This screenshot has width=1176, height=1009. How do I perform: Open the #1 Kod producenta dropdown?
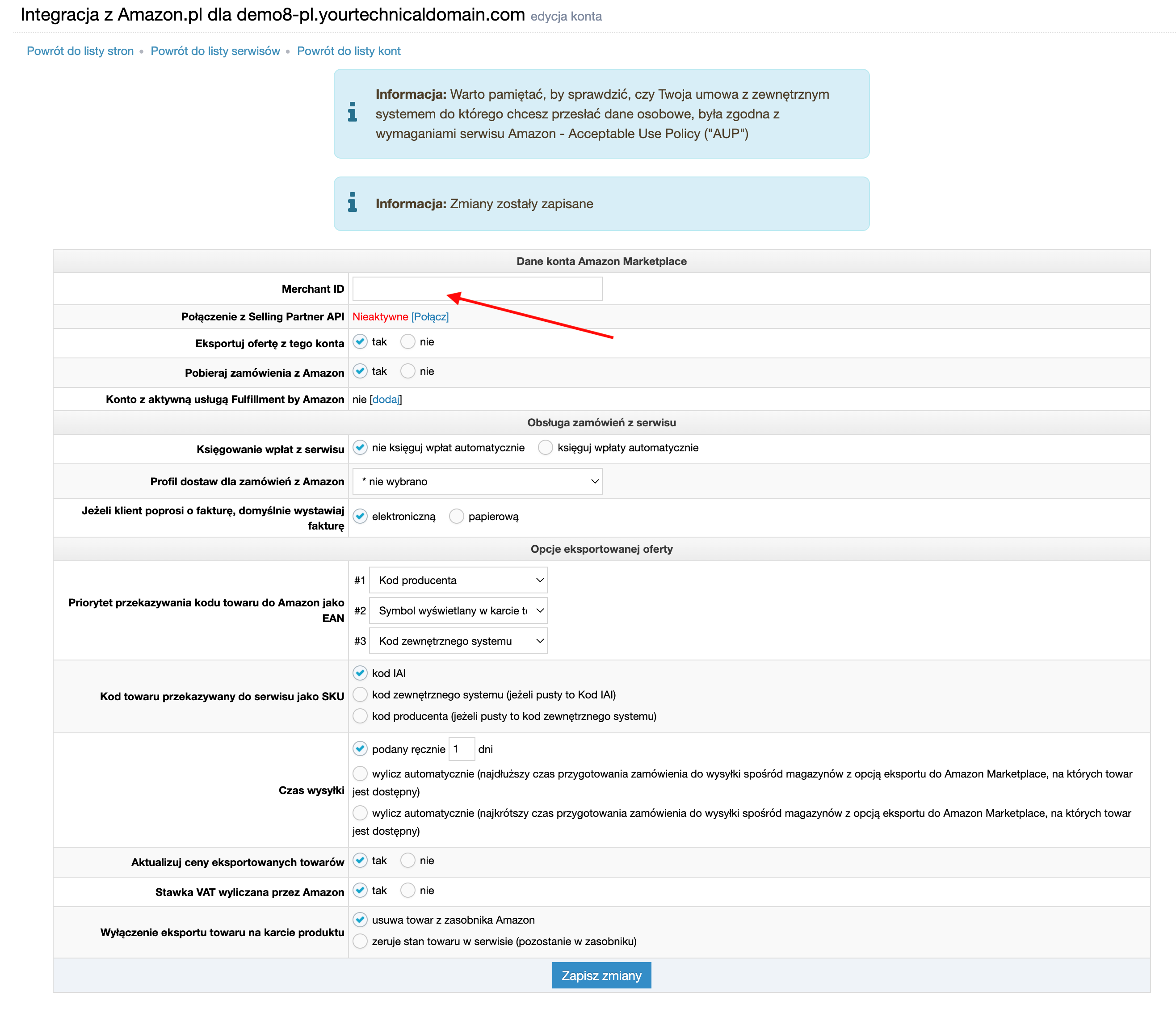(458, 580)
